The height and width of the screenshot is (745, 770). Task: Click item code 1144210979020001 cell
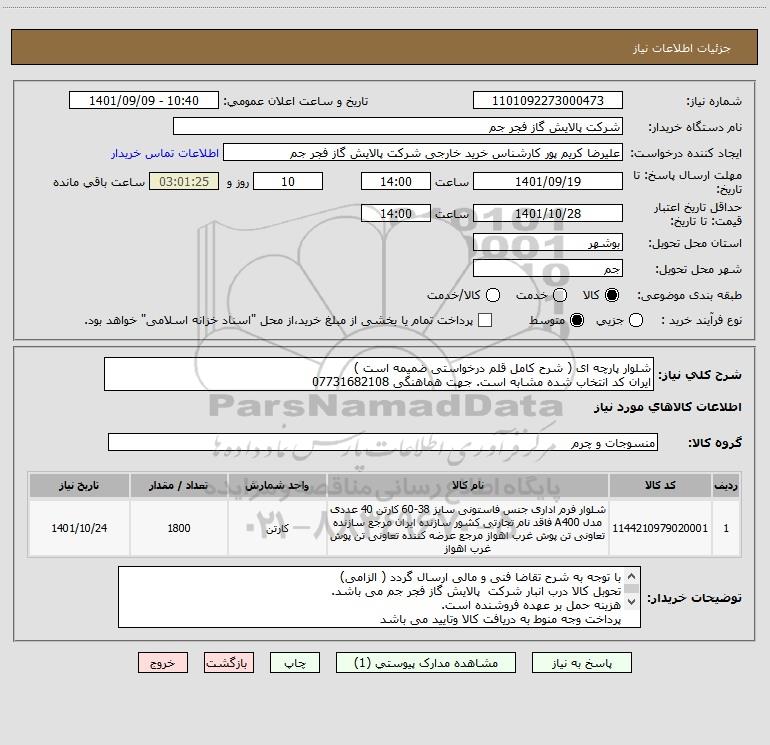(x=660, y=528)
